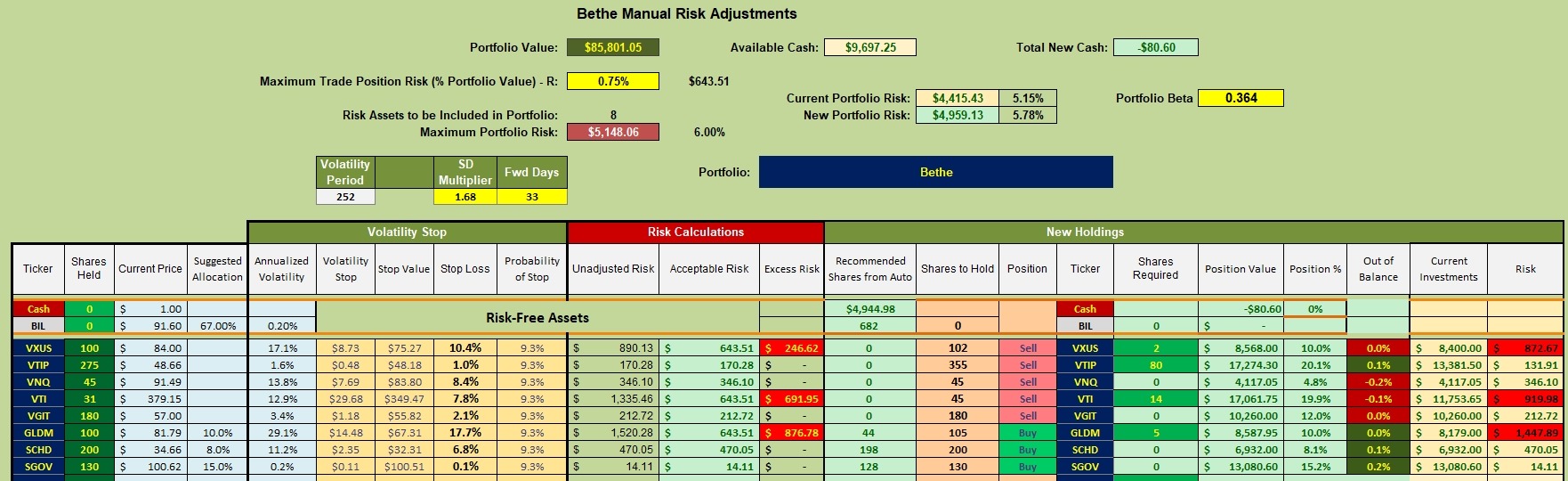Edit the SD Multiplier value 1.68

point(465,197)
